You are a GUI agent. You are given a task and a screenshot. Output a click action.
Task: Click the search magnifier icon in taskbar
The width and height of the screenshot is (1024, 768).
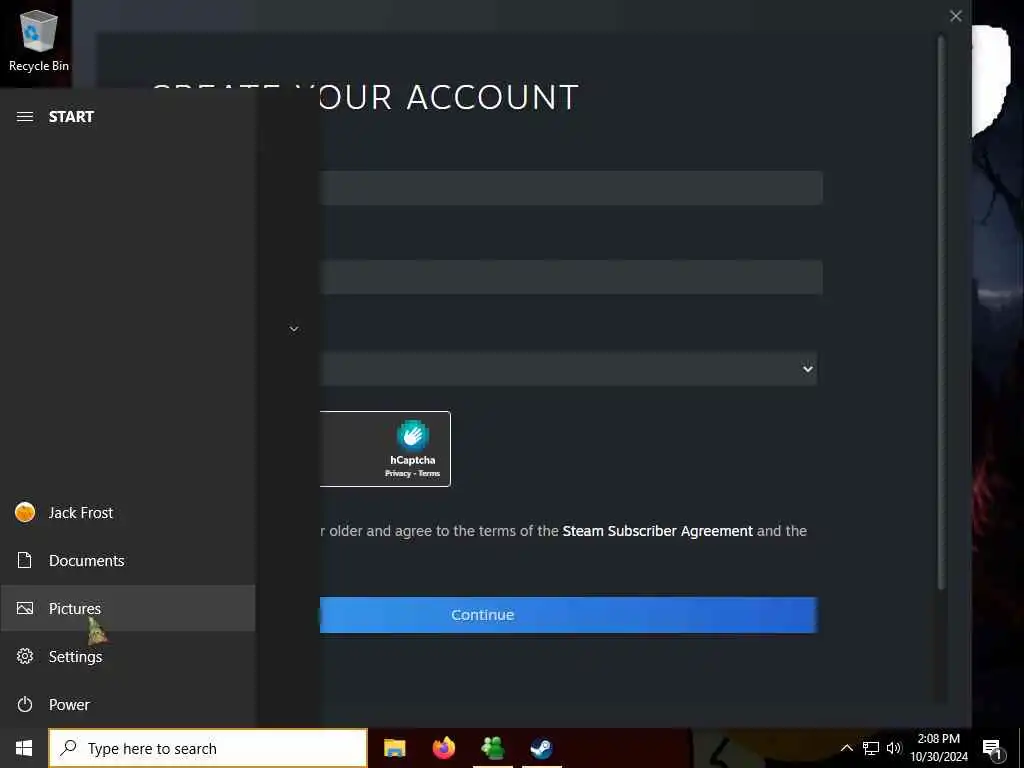(68, 748)
